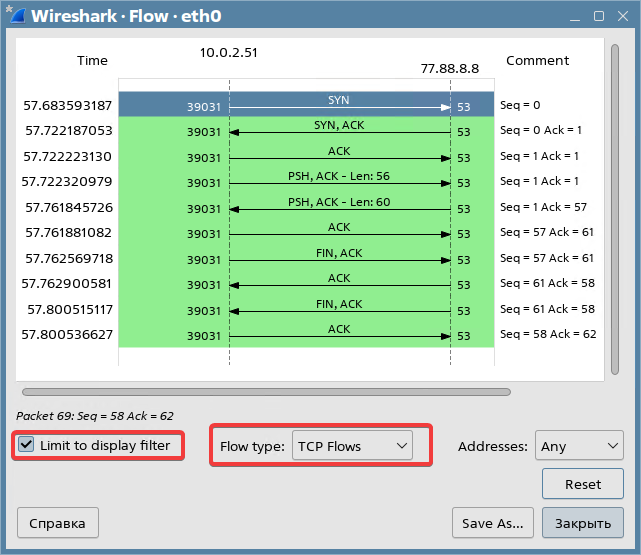Select the ACK flow at 57.722223130
Viewport: 641px width, 555px height.
(339, 158)
